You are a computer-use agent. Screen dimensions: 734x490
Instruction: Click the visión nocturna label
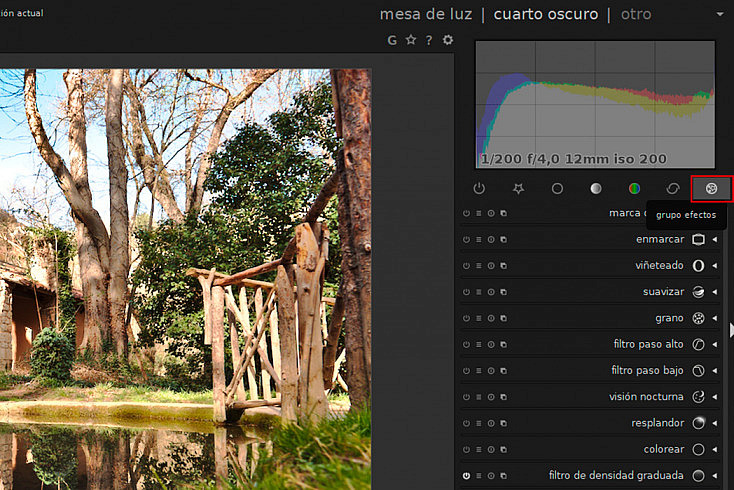point(646,397)
